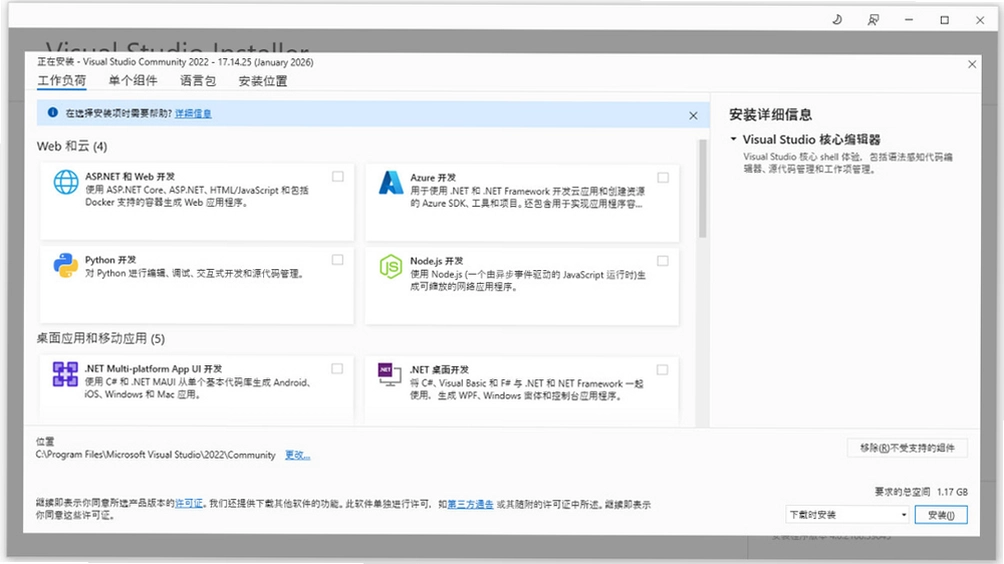Click the 安装 install button
Screen dimensions: 1004x564
(941, 515)
